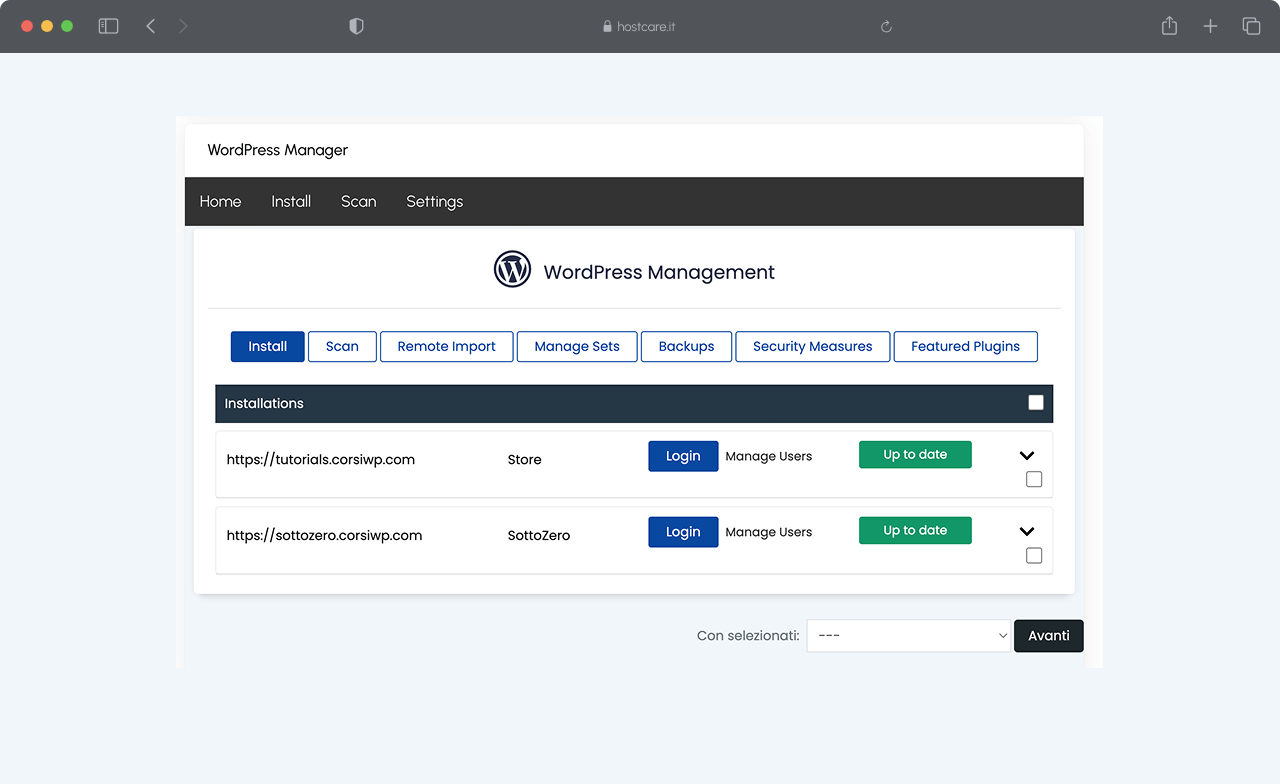Log in to tutorials.corsiwp.com site
The image size is (1280, 784).
pyautogui.click(x=683, y=456)
